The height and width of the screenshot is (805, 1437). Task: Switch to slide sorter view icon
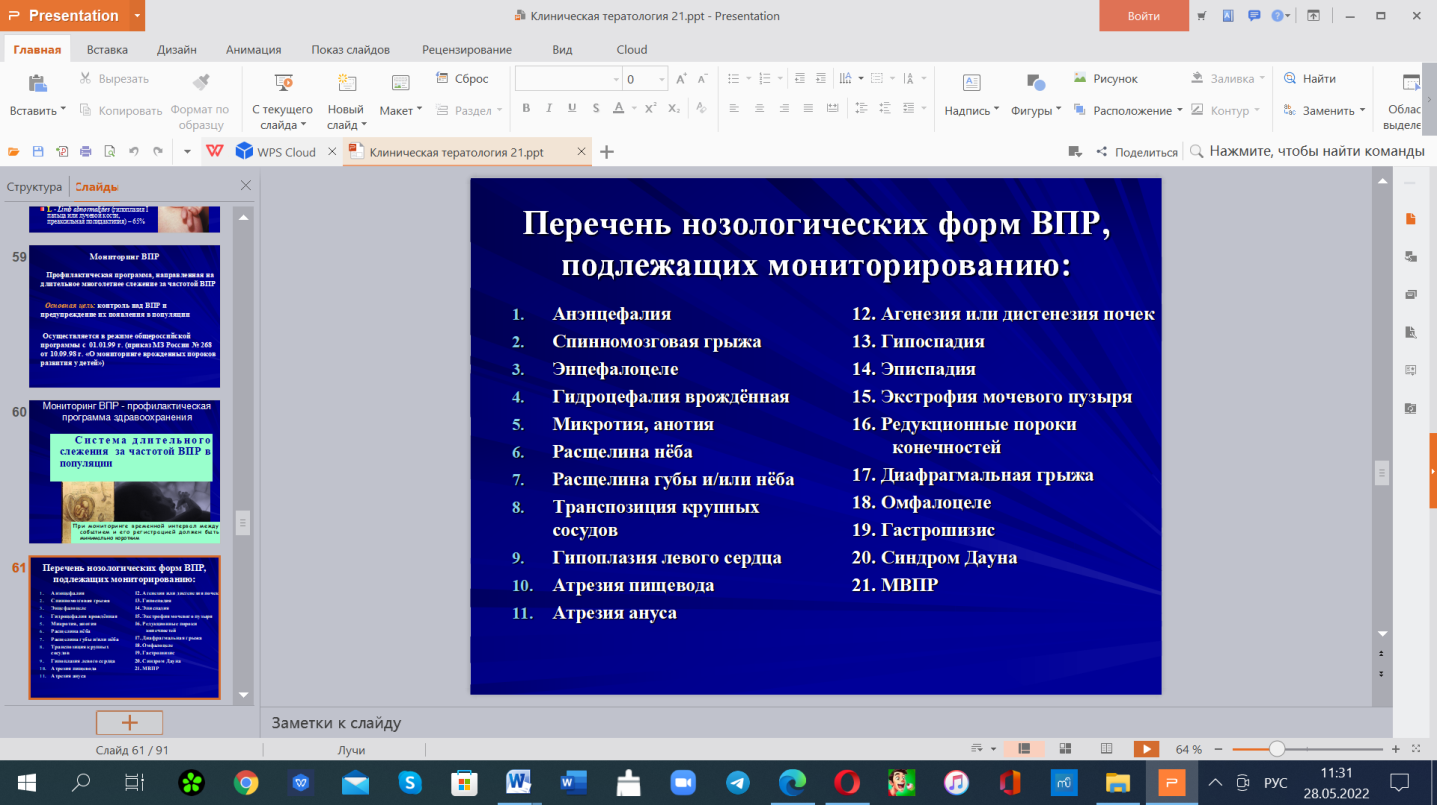pos(1065,749)
